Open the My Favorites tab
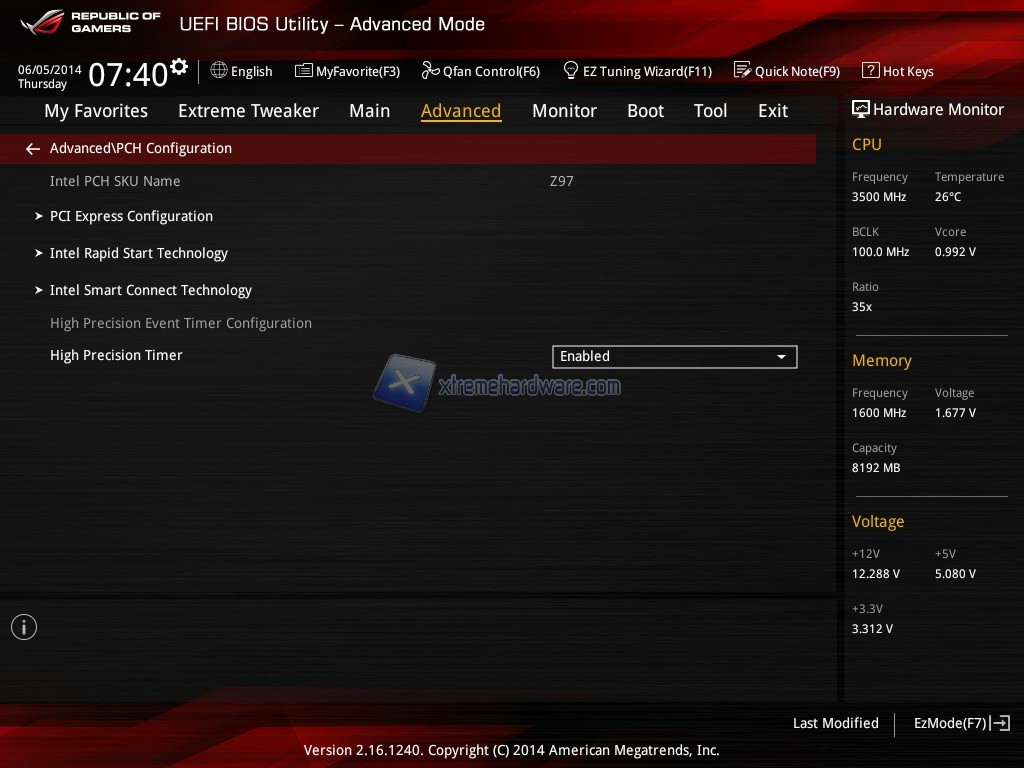1024x768 pixels. [x=96, y=111]
